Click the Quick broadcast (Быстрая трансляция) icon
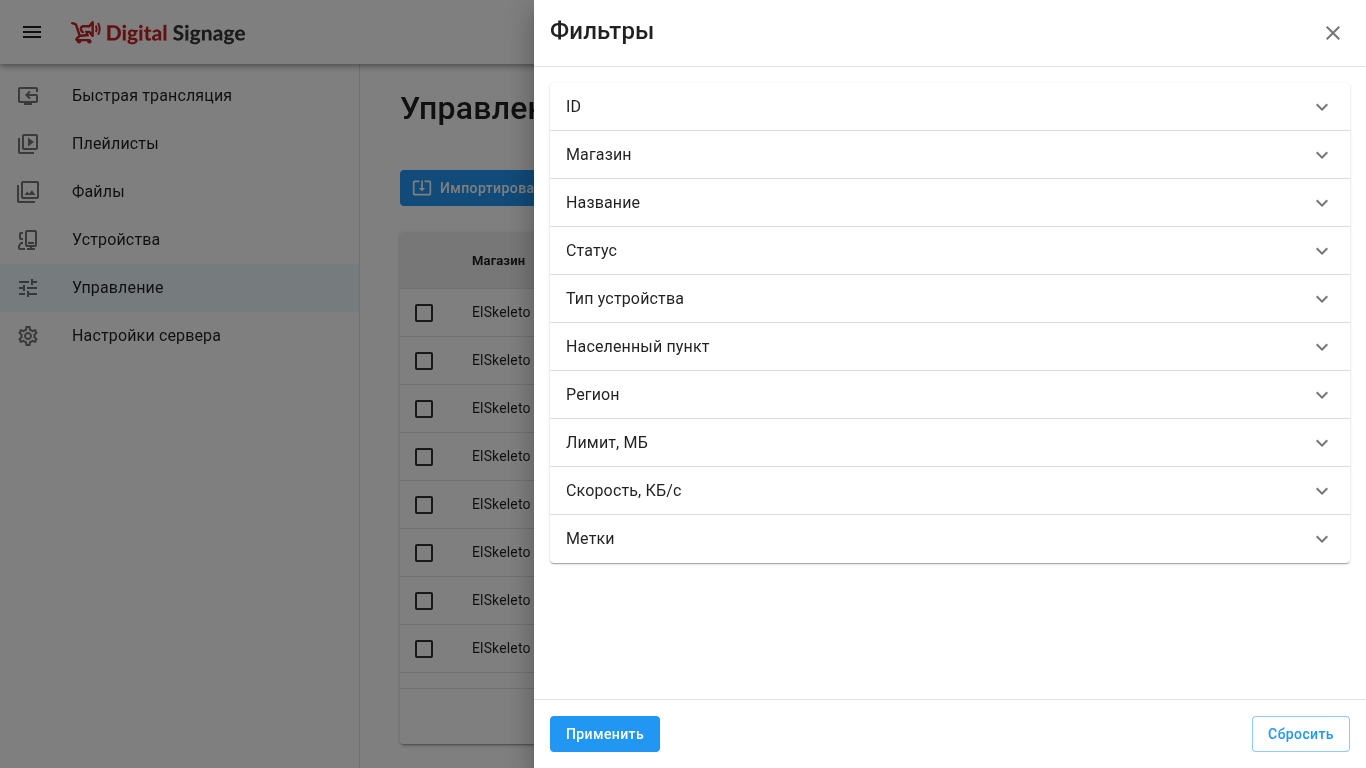This screenshot has width=1366, height=768. pos(28,96)
